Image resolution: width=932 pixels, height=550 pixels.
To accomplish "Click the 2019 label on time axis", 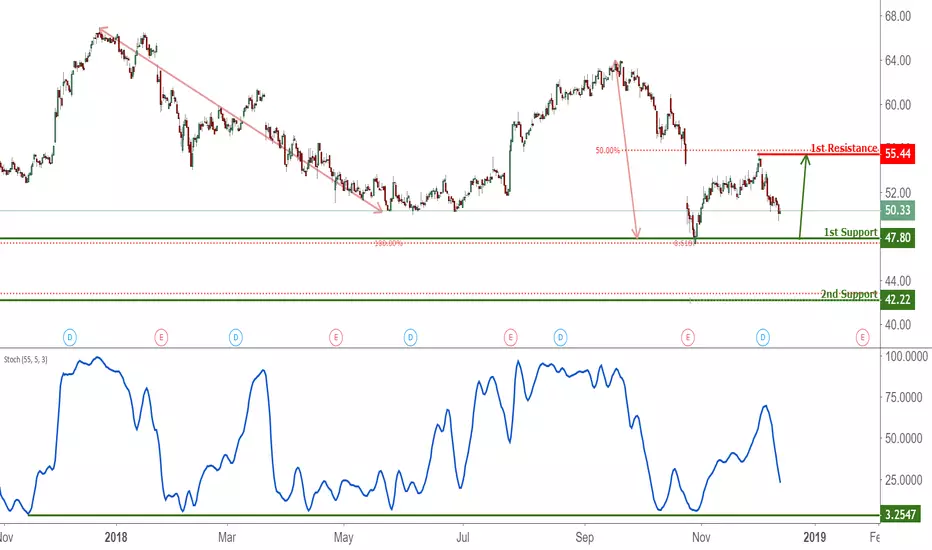I will 814,537.
